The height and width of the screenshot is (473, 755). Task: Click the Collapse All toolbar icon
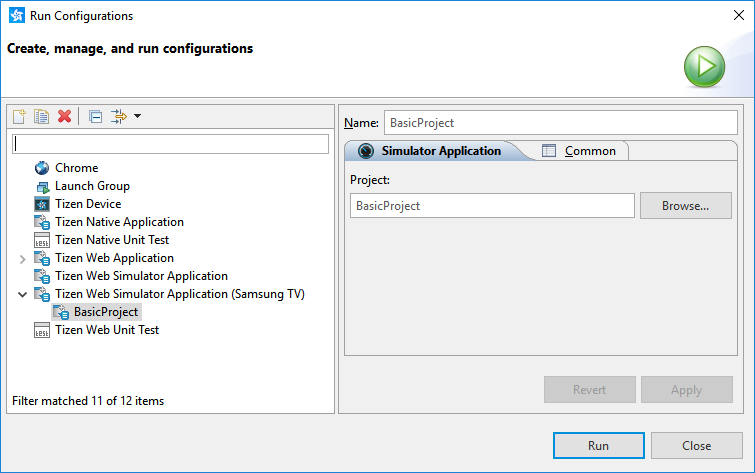[x=95, y=116]
